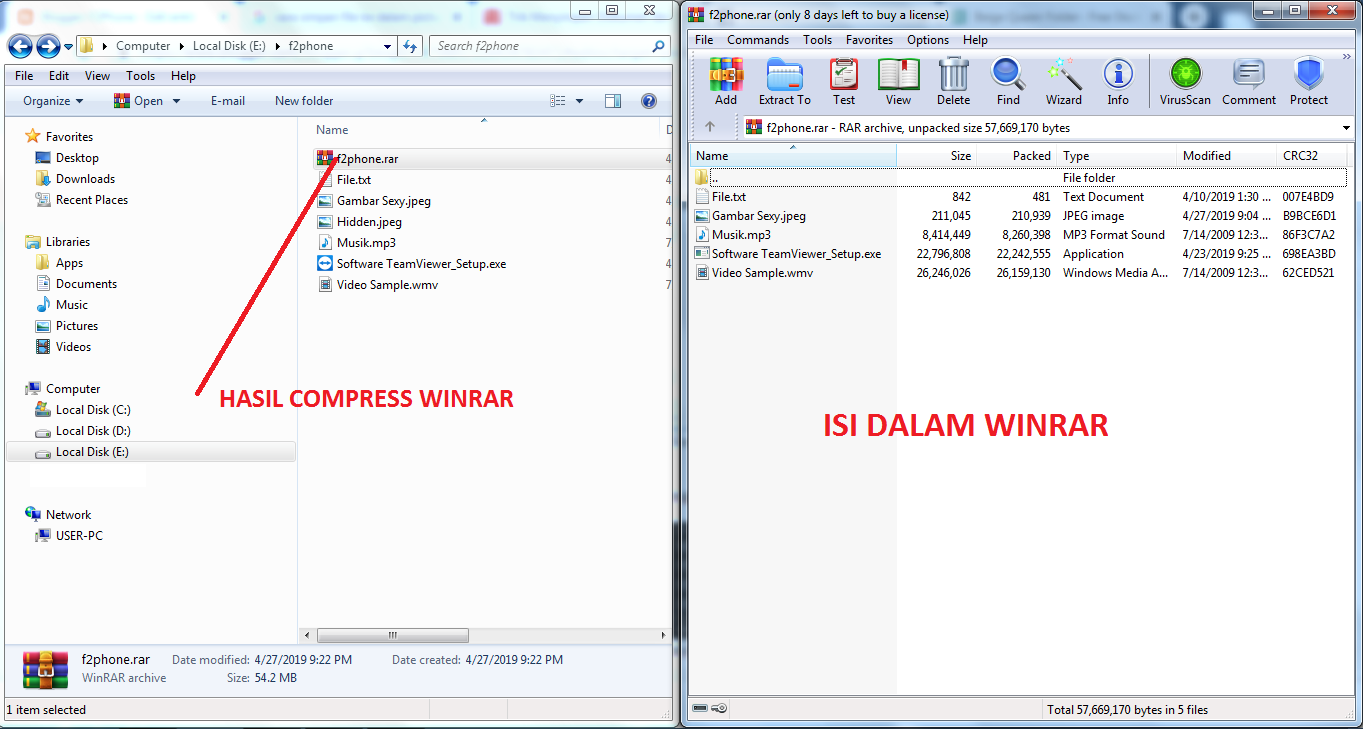Viewport: 1366px width, 740px height.
Task: Show archive Info in WinRAR
Action: click(x=1118, y=81)
